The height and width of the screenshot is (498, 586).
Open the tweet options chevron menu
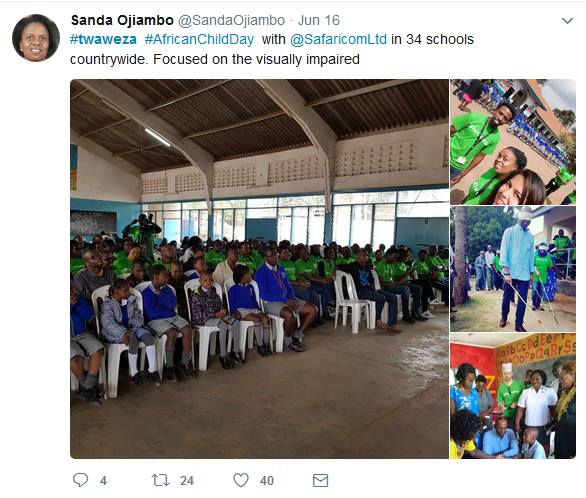[567, 21]
